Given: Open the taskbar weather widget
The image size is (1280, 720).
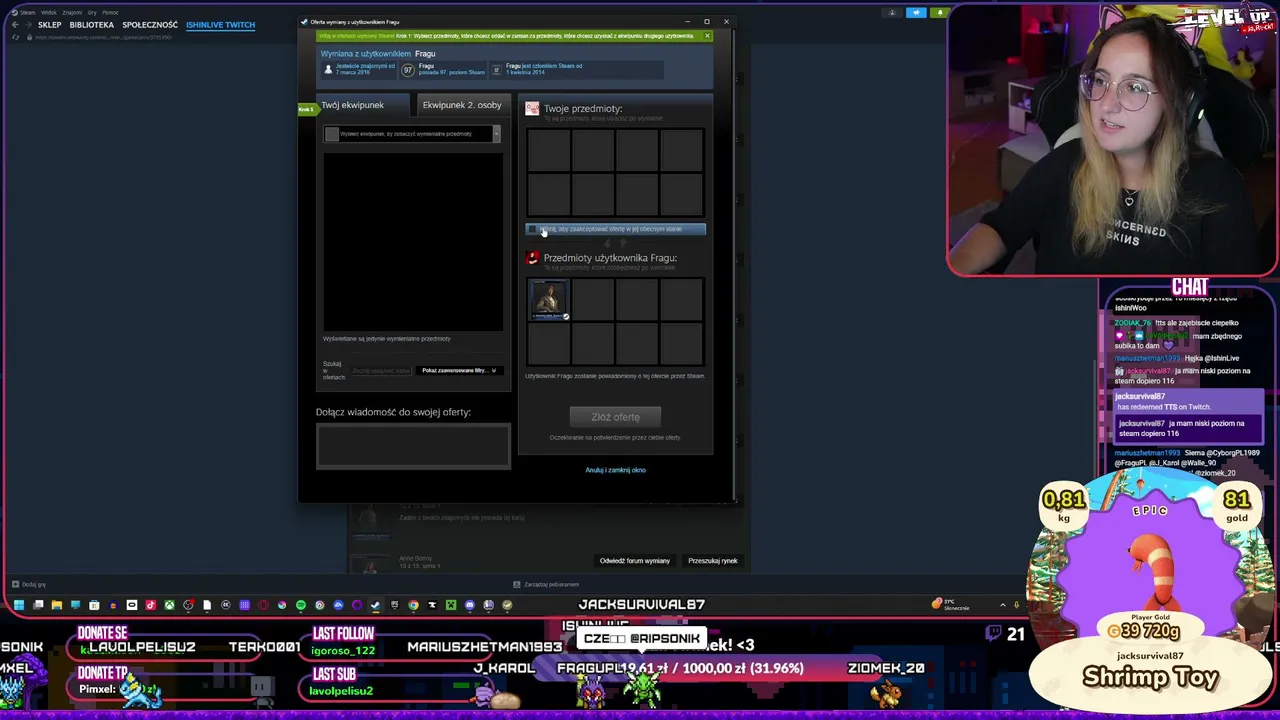Looking at the screenshot, I should coord(951,605).
